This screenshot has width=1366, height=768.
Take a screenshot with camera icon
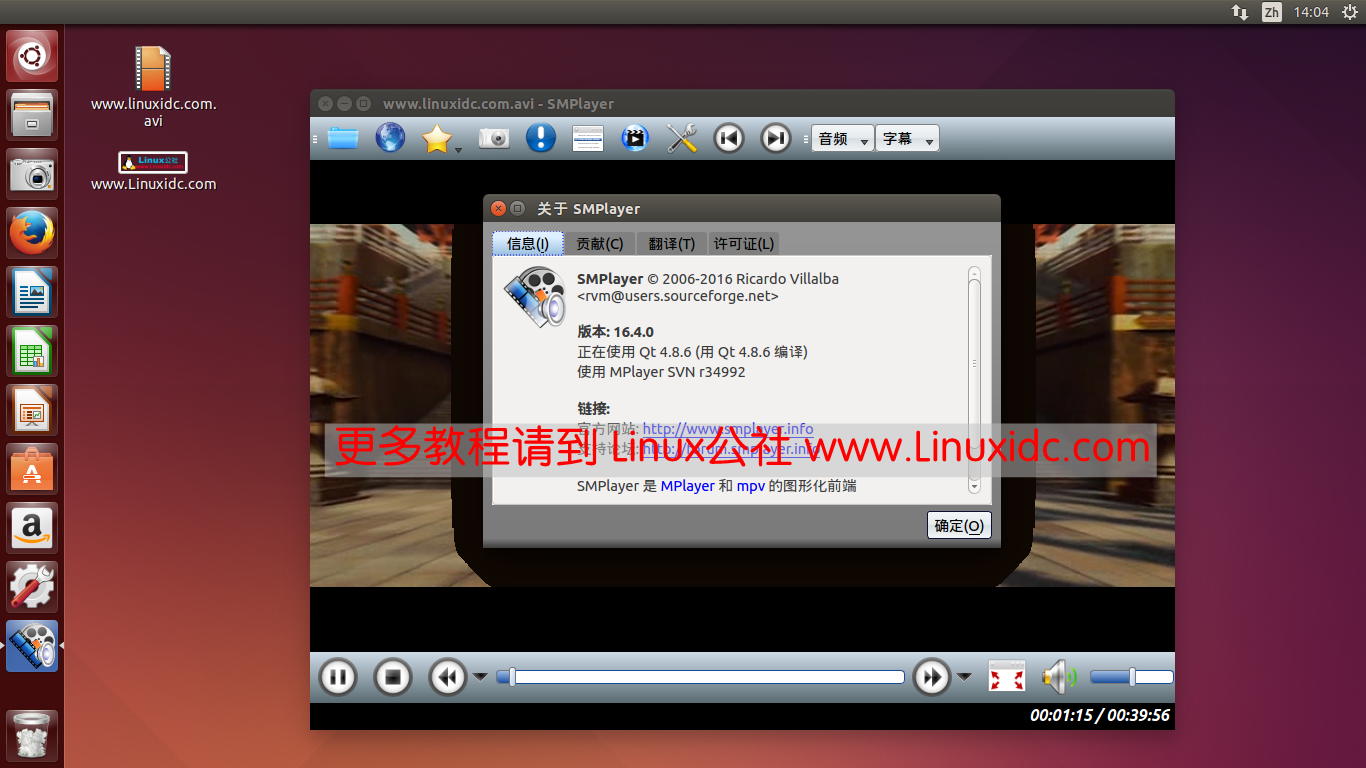click(494, 138)
